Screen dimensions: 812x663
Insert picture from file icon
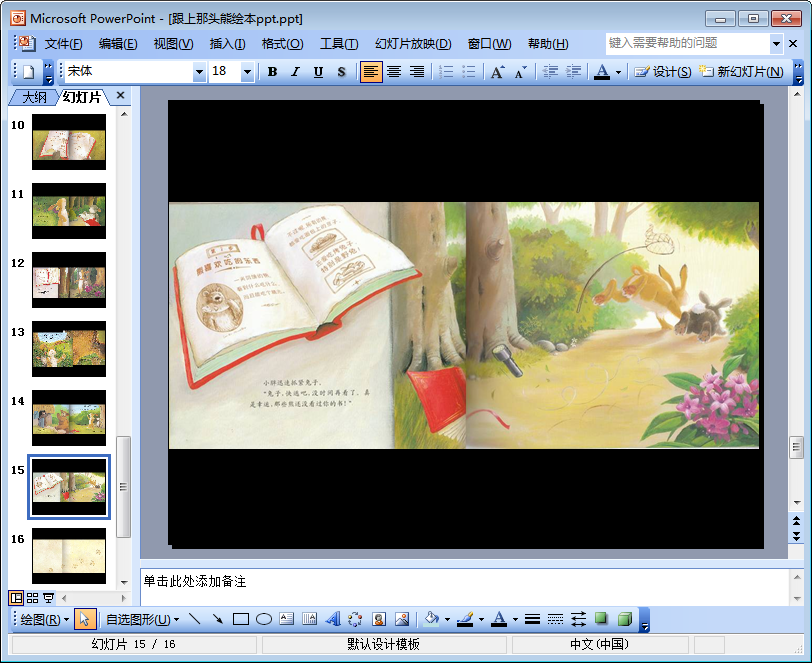[402, 619]
